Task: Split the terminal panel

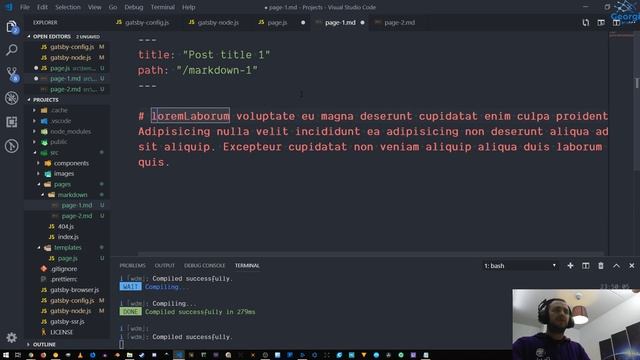Action: click(586, 266)
